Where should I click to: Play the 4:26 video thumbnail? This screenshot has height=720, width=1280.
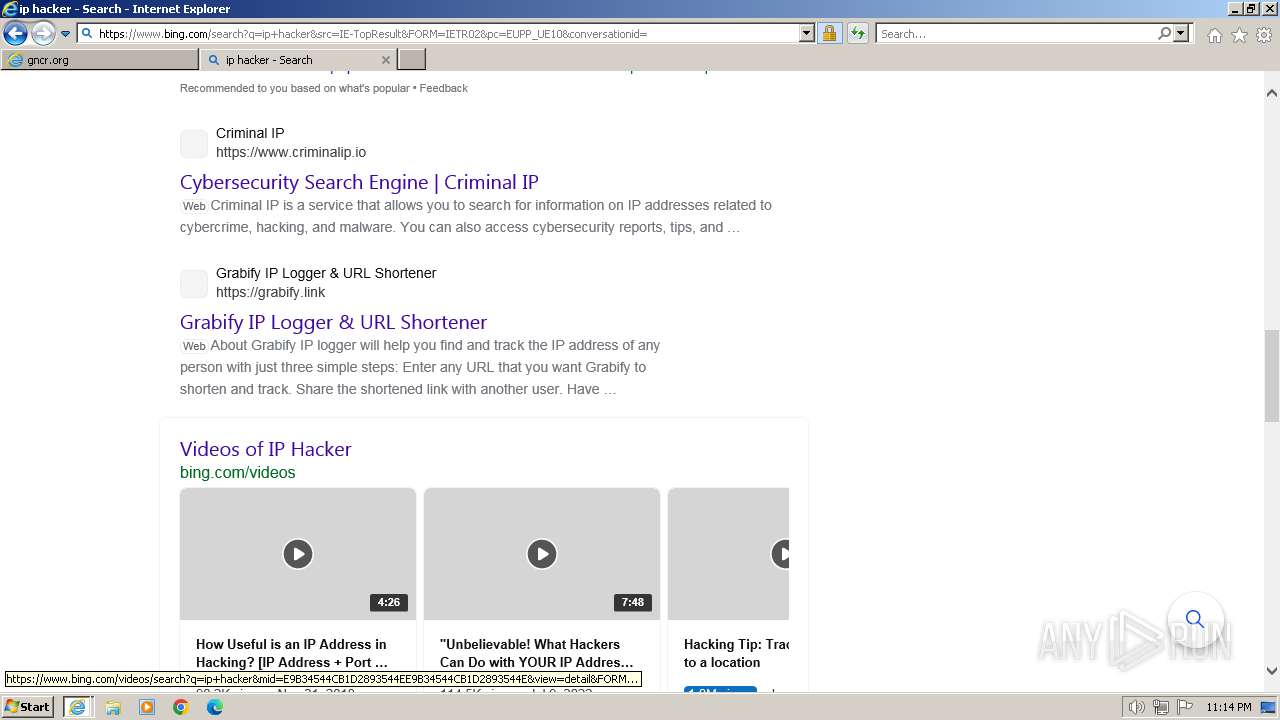click(x=297, y=553)
